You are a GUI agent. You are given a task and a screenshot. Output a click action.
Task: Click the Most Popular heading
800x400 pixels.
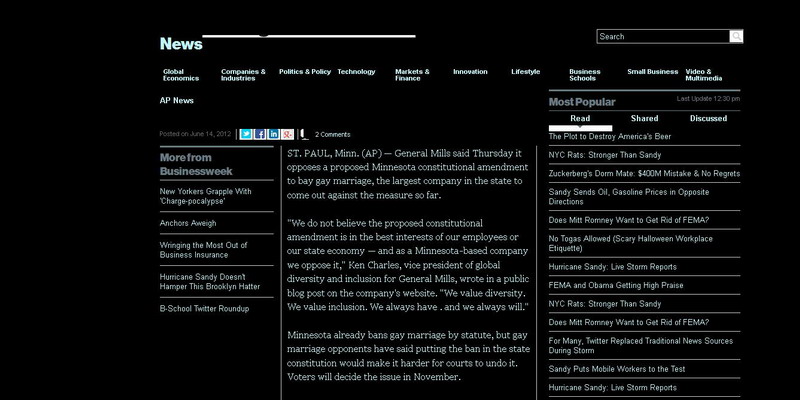tap(582, 102)
